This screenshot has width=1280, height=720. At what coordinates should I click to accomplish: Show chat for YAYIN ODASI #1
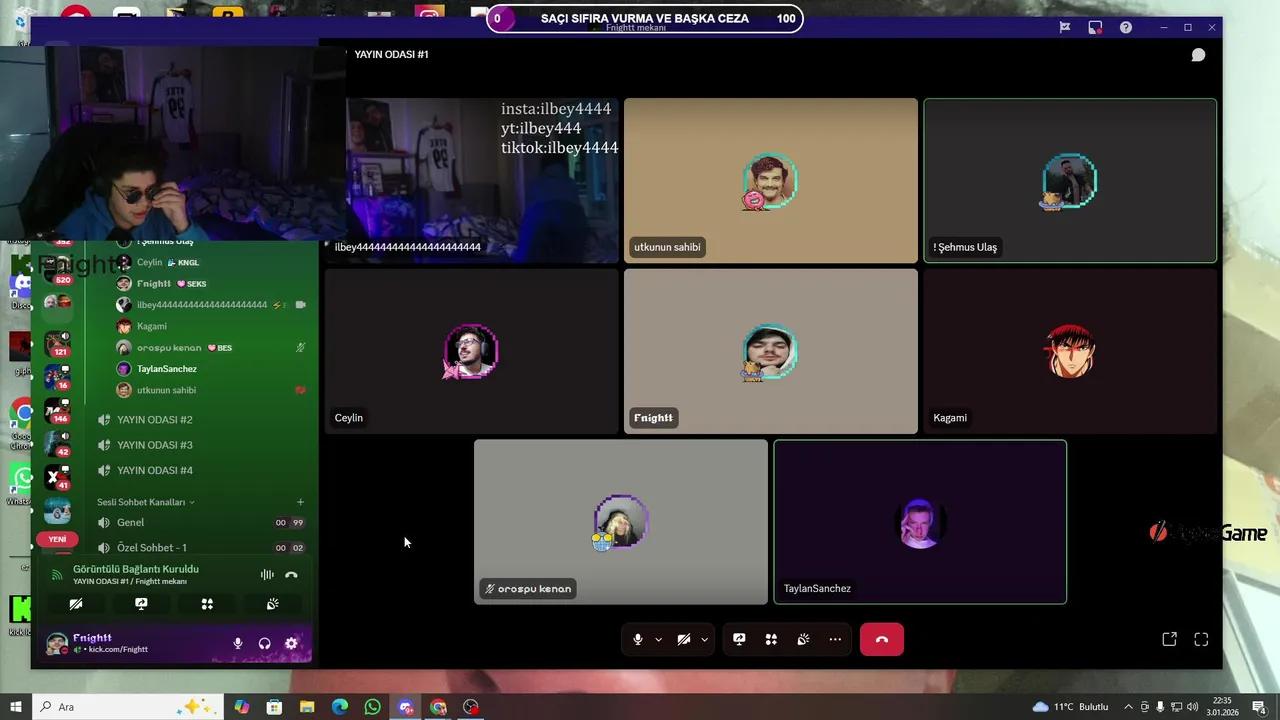[x=1198, y=55]
